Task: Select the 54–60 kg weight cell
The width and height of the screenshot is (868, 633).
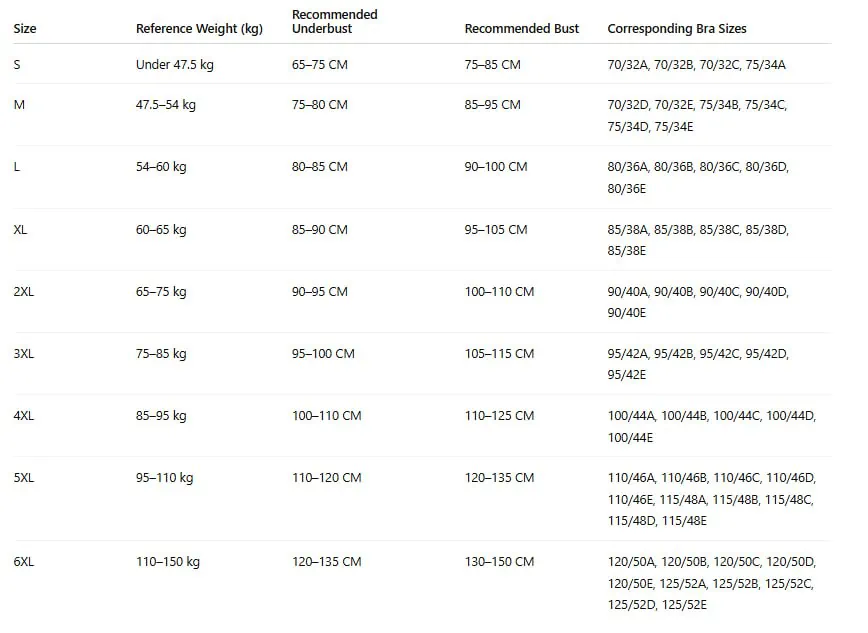Action: coord(161,167)
